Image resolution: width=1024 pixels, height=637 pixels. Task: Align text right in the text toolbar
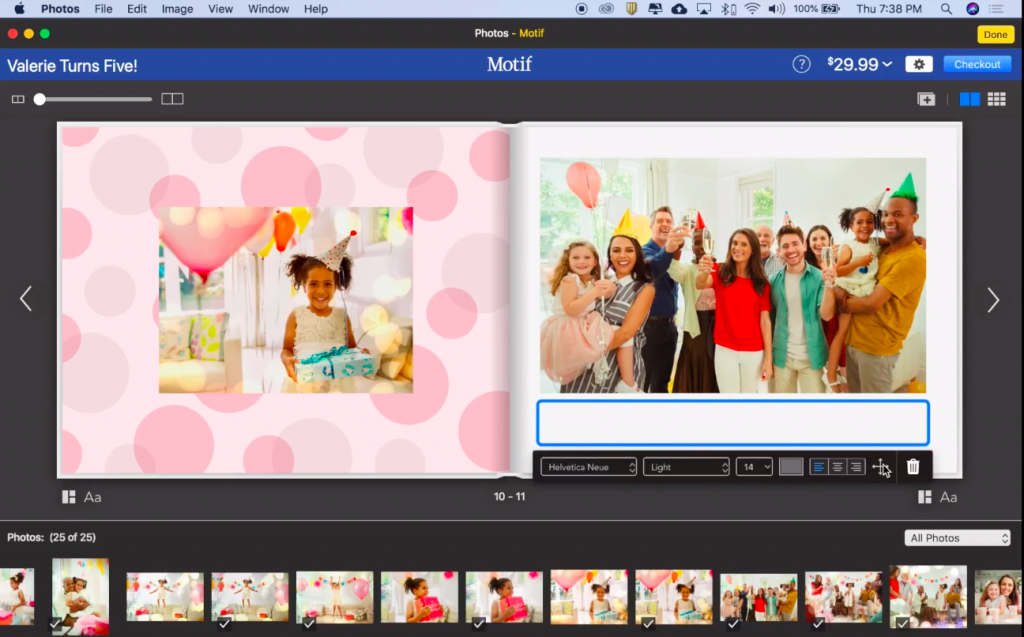click(x=856, y=466)
